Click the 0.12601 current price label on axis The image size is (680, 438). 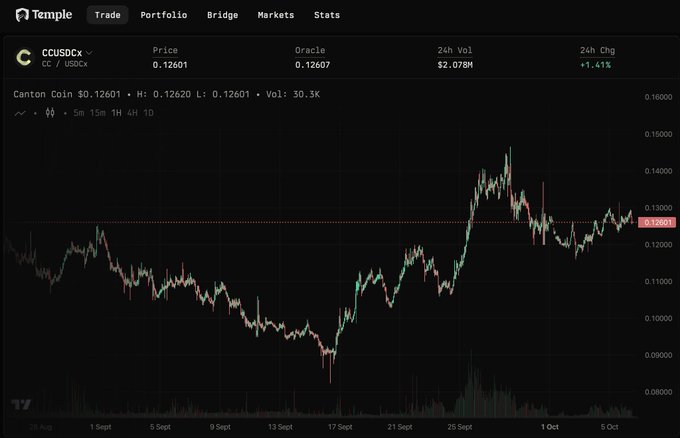(x=657, y=222)
